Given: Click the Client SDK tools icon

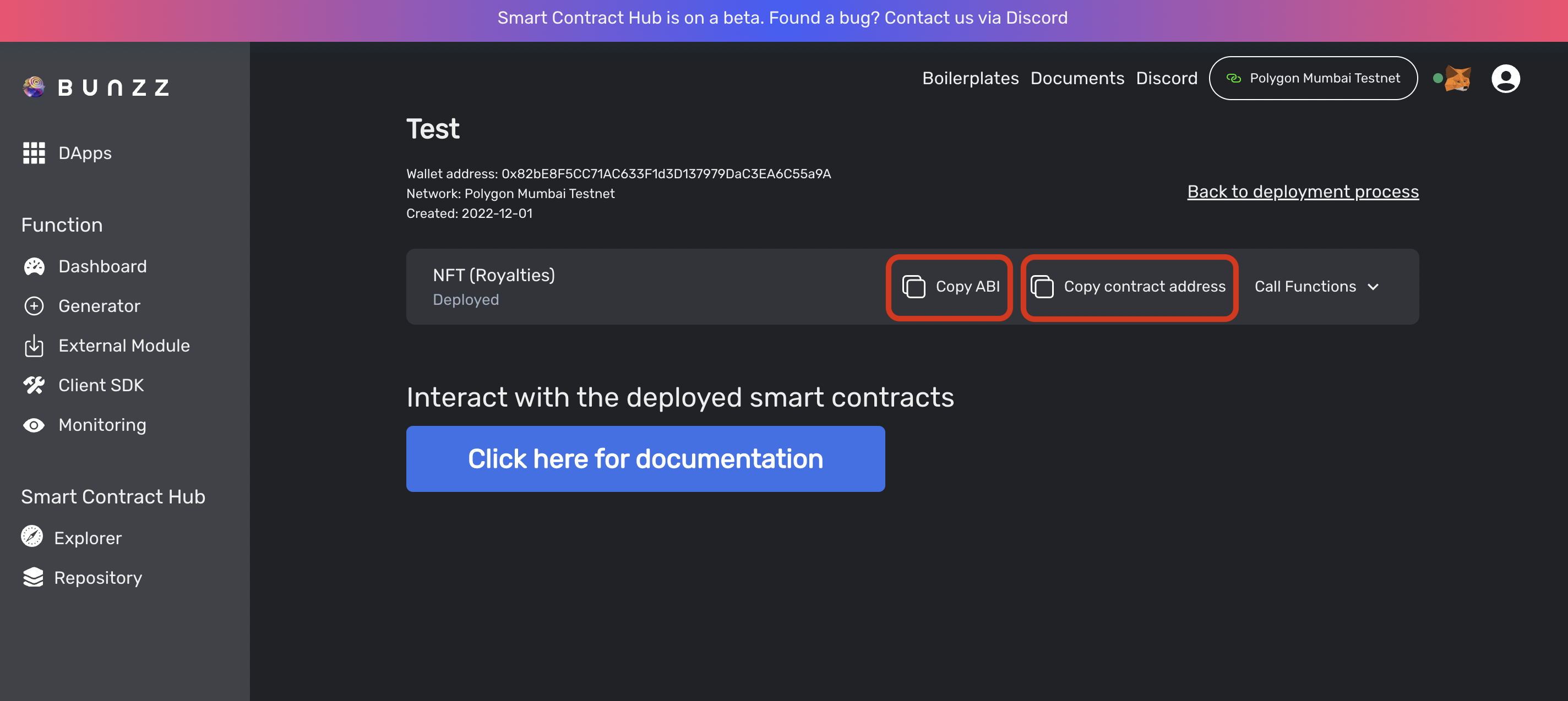Looking at the screenshot, I should click(x=34, y=385).
